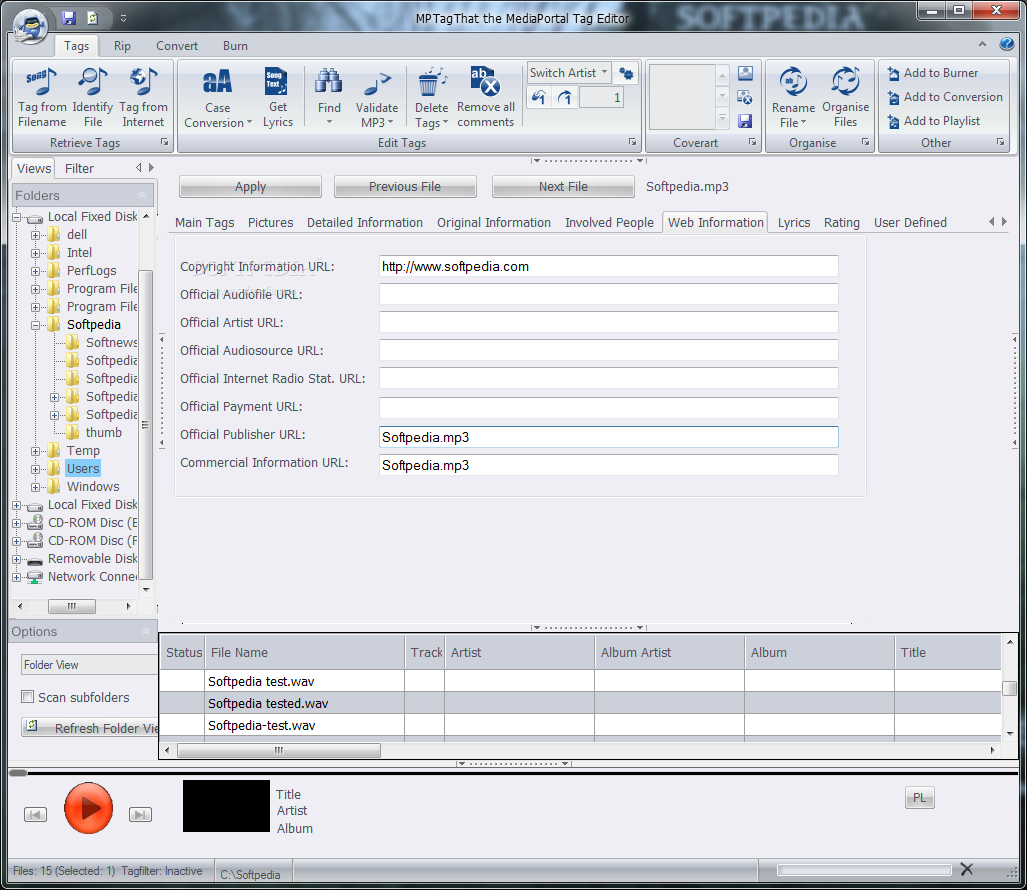Screen dimensions: 1027x890
Task: Click the file grid horizontal scrollbar
Action: (278, 750)
